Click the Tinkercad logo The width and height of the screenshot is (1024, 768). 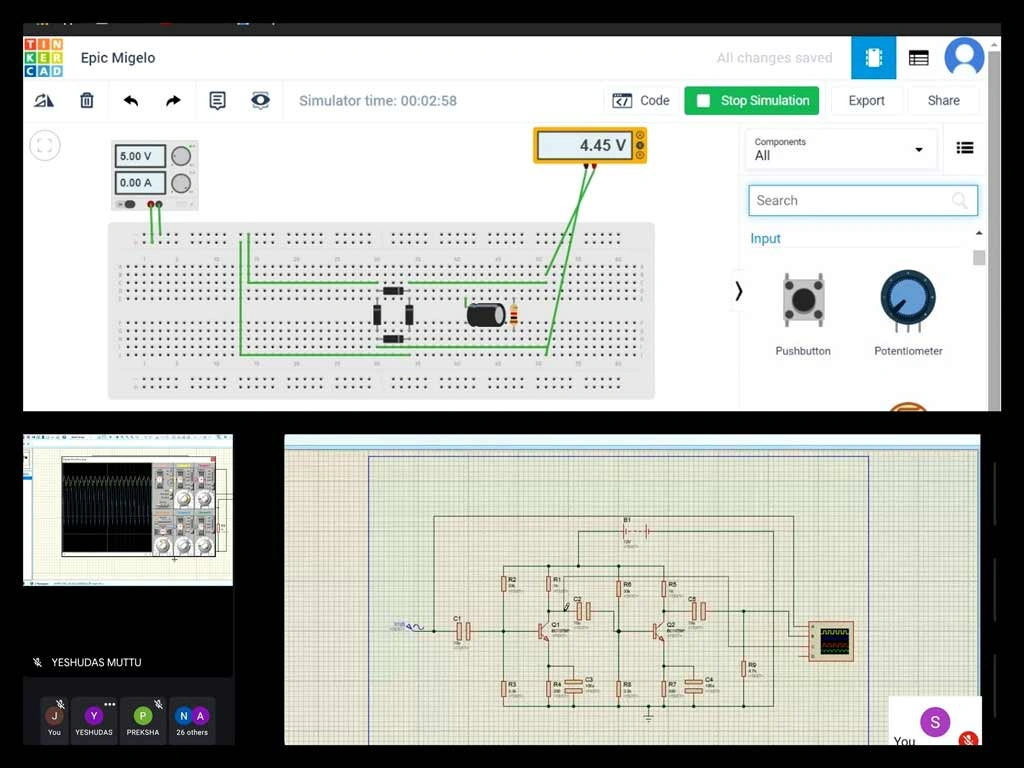(44, 57)
